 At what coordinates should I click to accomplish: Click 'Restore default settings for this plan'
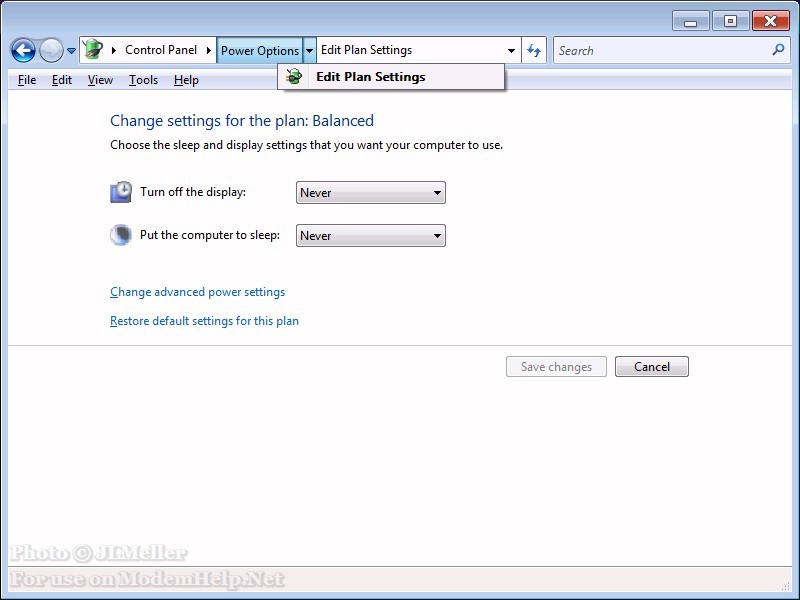click(x=204, y=321)
